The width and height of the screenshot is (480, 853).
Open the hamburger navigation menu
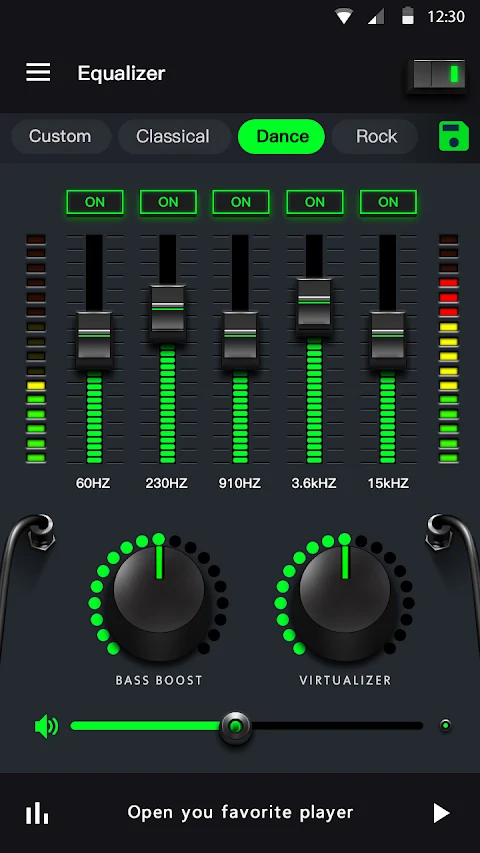tap(38, 72)
